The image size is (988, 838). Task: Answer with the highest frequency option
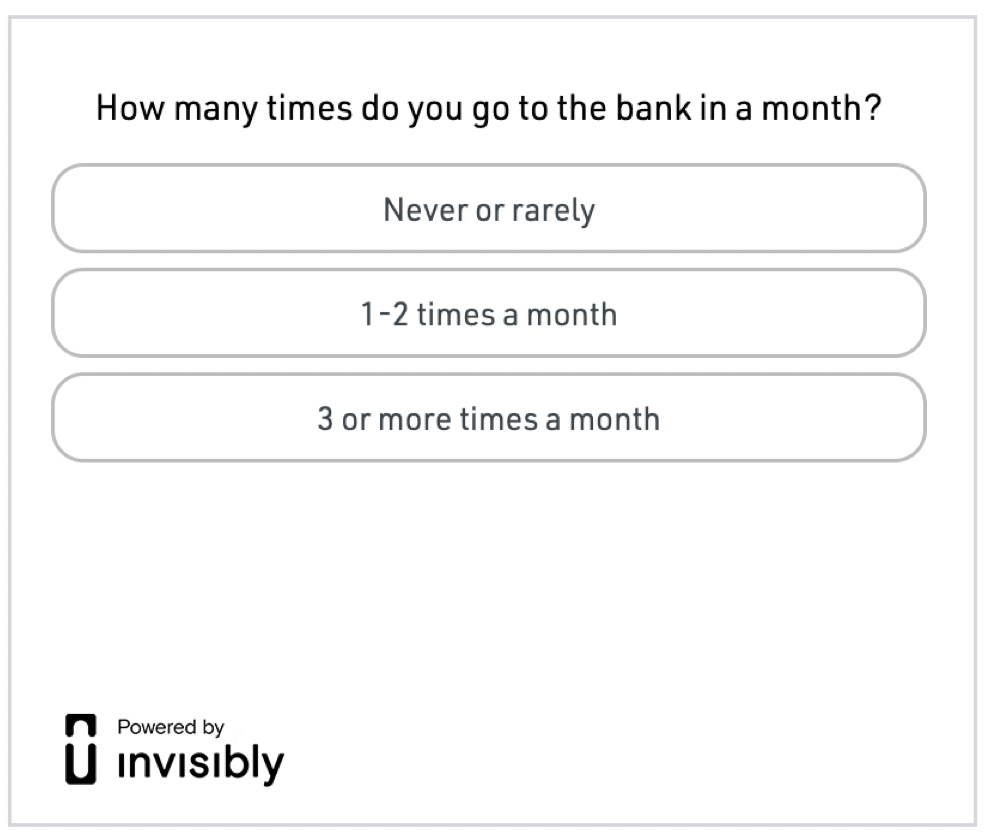489,418
